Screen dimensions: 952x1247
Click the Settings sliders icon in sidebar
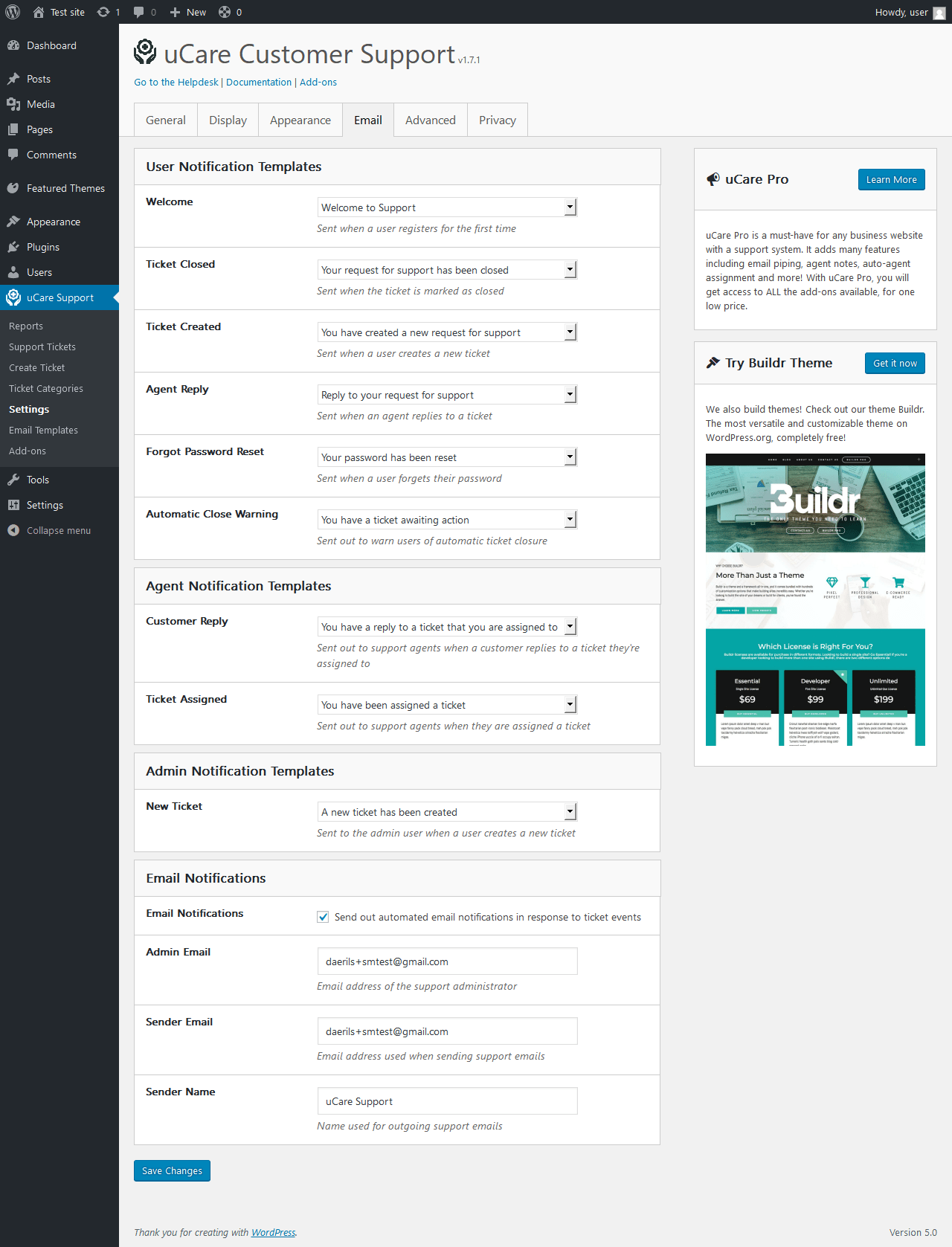click(13, 505)
